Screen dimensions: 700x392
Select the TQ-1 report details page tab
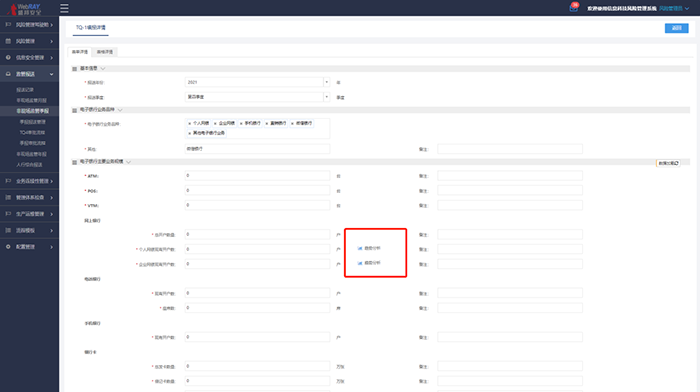(x=91, y=28)
